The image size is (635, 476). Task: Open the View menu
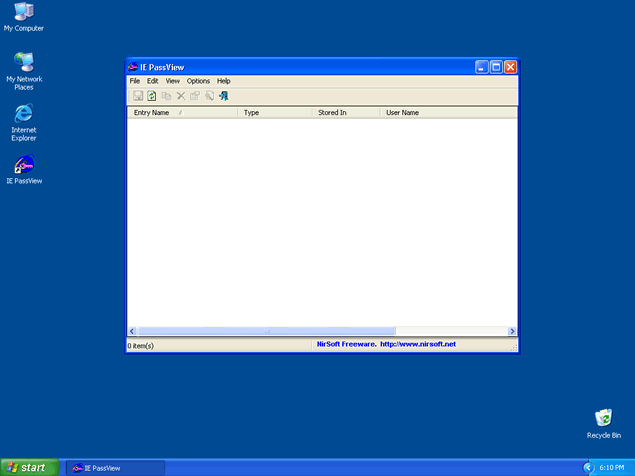coord(173,81)
